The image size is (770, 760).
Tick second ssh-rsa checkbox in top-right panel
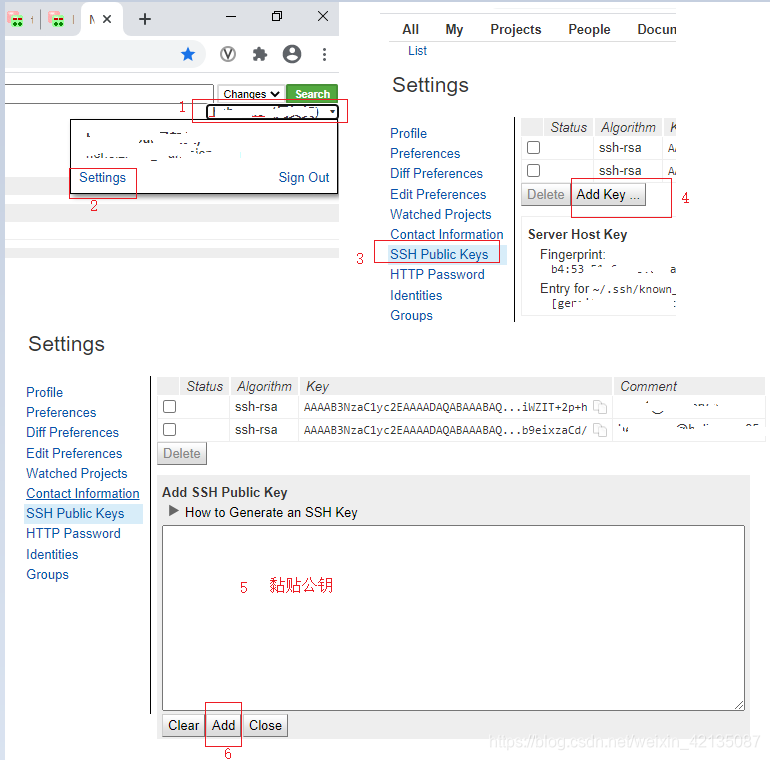pos(533,170)
